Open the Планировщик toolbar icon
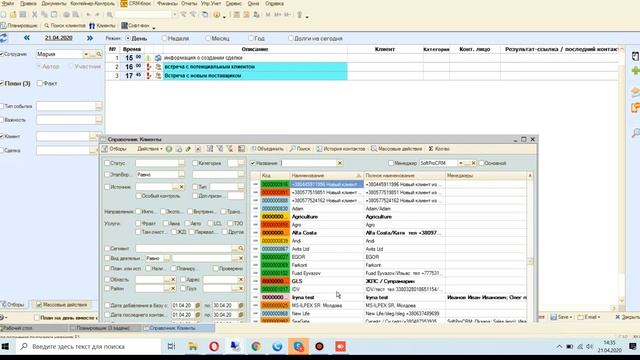 click(x=19, y=26)
